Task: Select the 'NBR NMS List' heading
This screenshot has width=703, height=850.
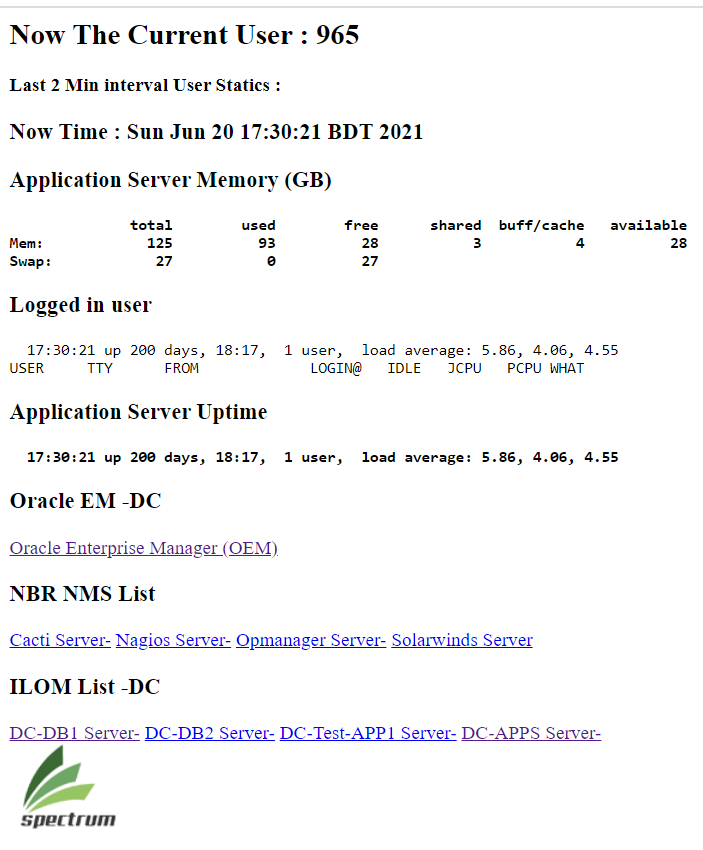Action: pos(82,594)
